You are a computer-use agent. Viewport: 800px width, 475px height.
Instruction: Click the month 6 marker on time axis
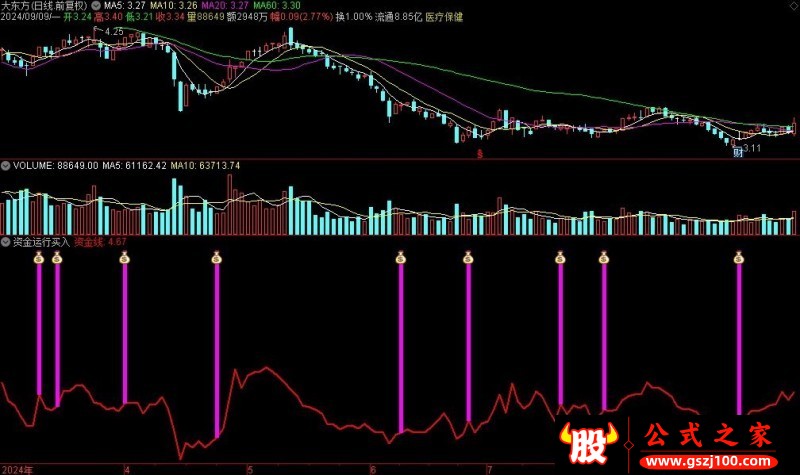click(373, 469)
